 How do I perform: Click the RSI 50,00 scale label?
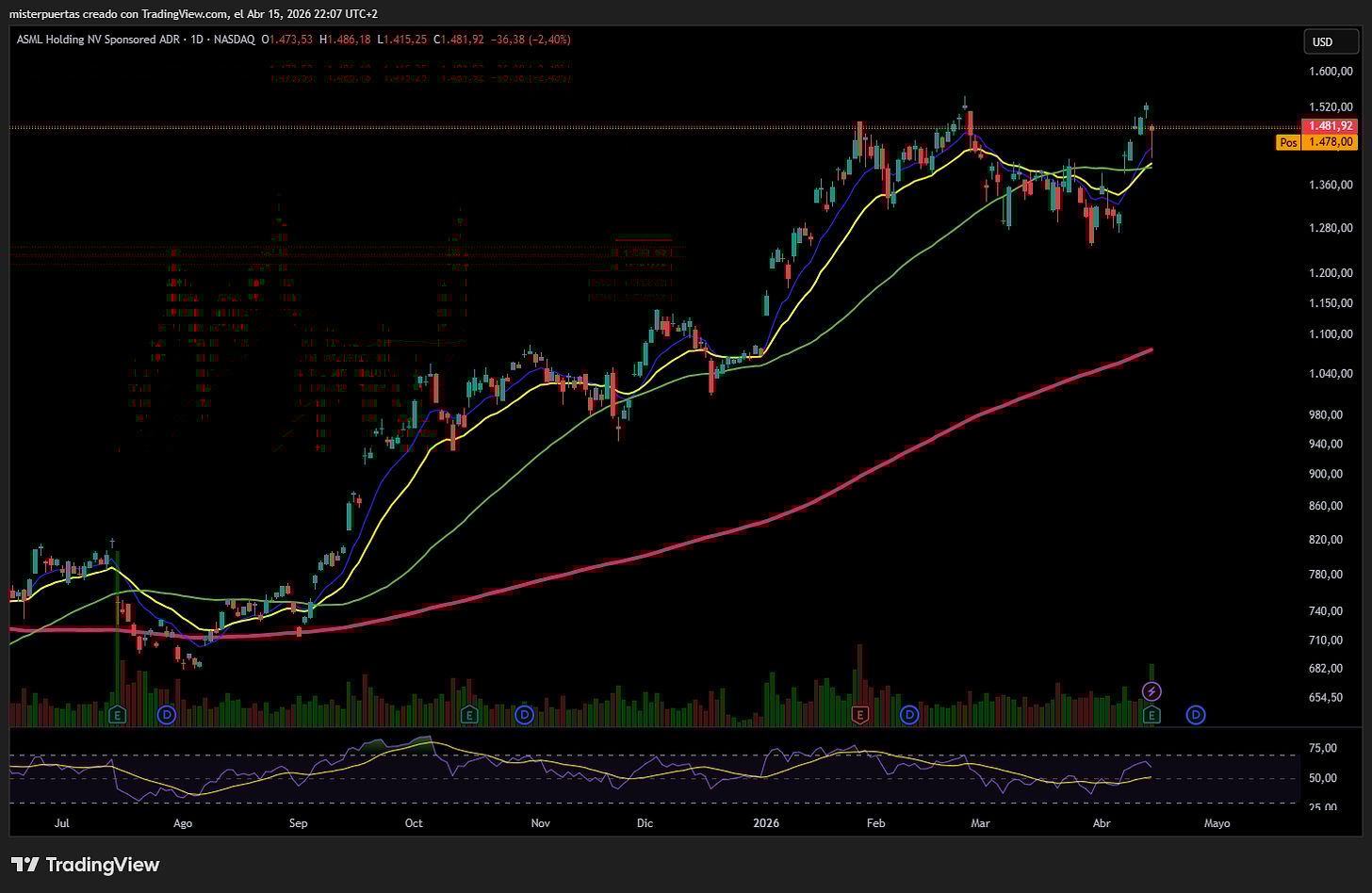point(1323,778)
